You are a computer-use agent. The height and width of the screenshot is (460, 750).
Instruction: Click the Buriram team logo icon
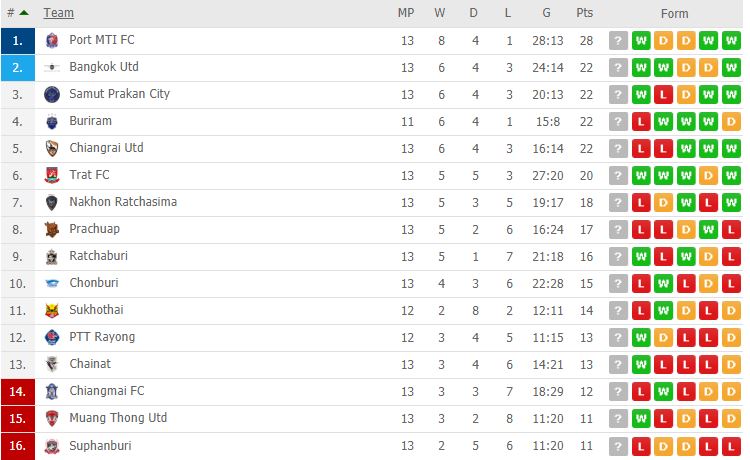(52, 122)
